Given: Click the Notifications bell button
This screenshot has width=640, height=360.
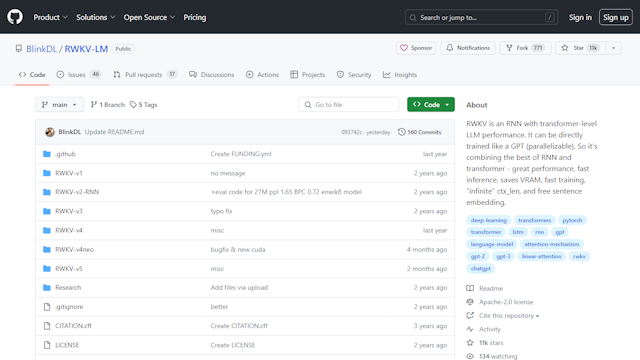Looking at the screenshot, I should point(468,48).
